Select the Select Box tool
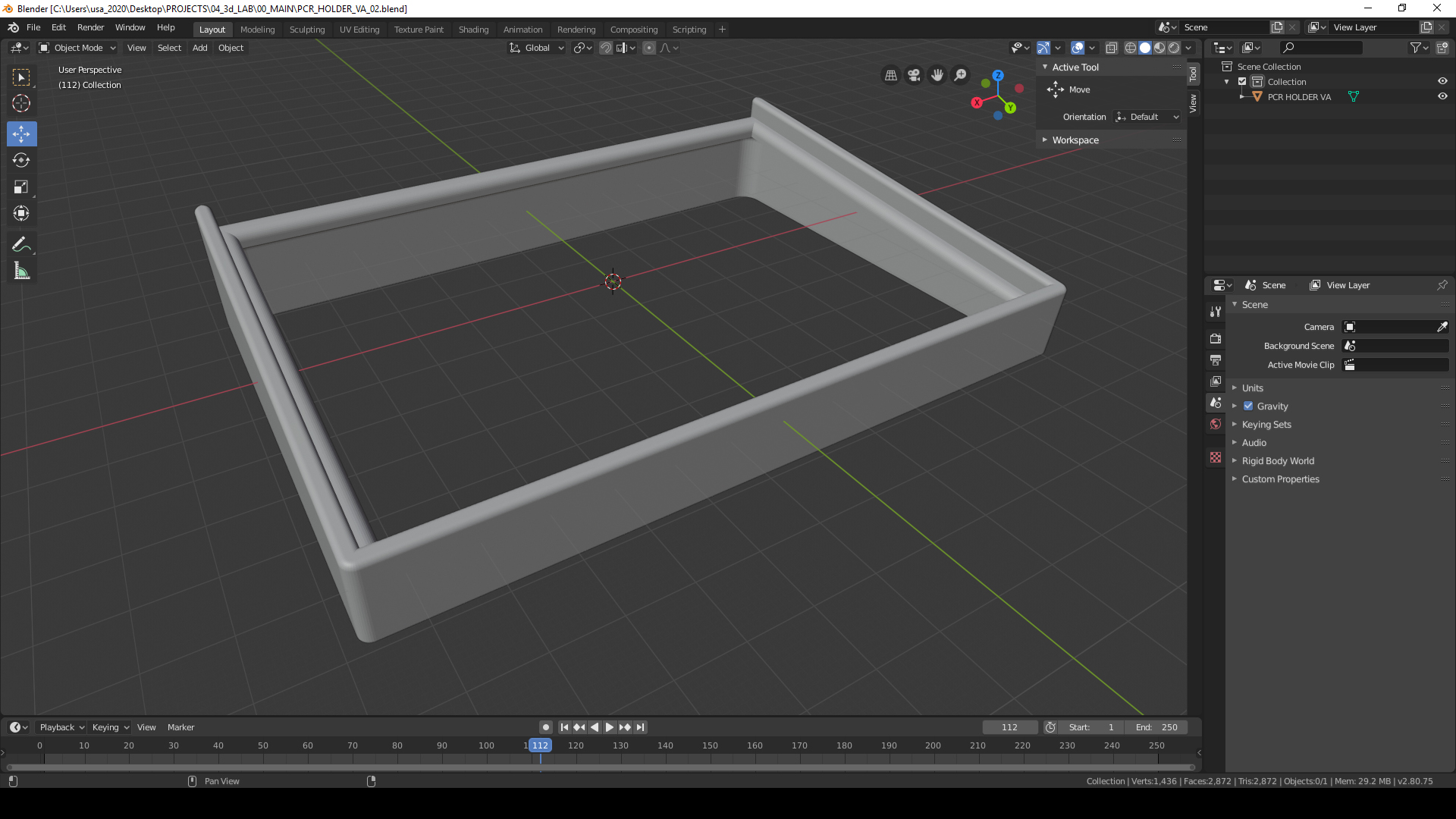 (21, 77)
